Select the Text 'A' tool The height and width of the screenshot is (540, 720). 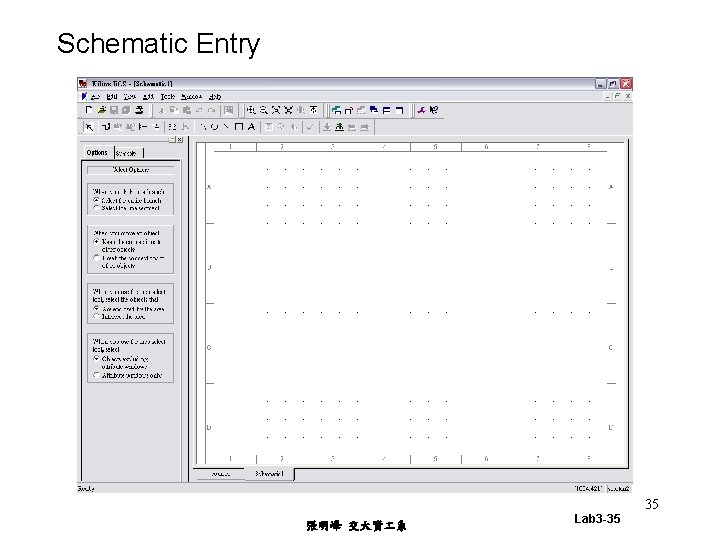[251, 127]
